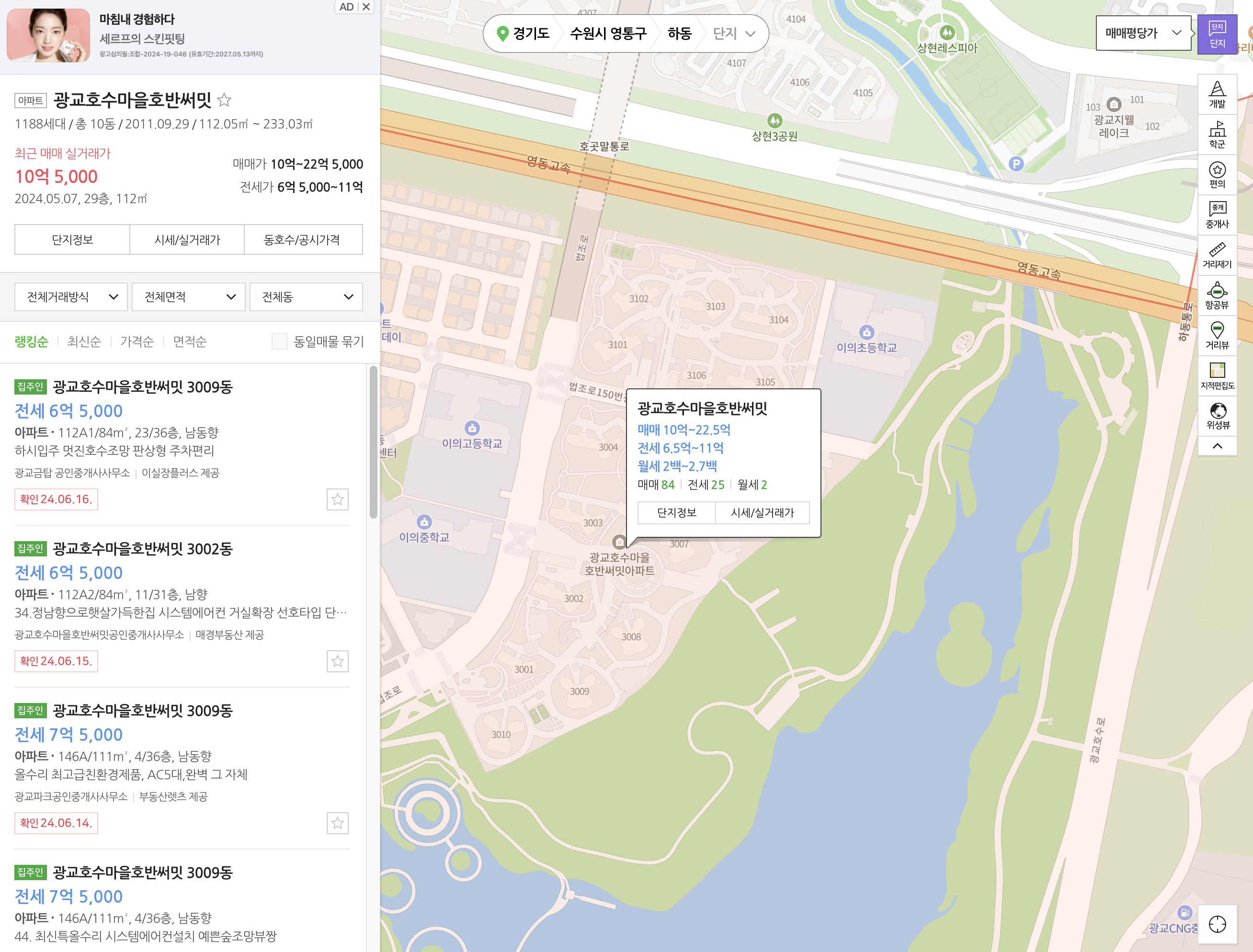Click the 상현레스피아 park marker
The image size is (1253, 952).
pyautogui.click(x=947, y=32)
